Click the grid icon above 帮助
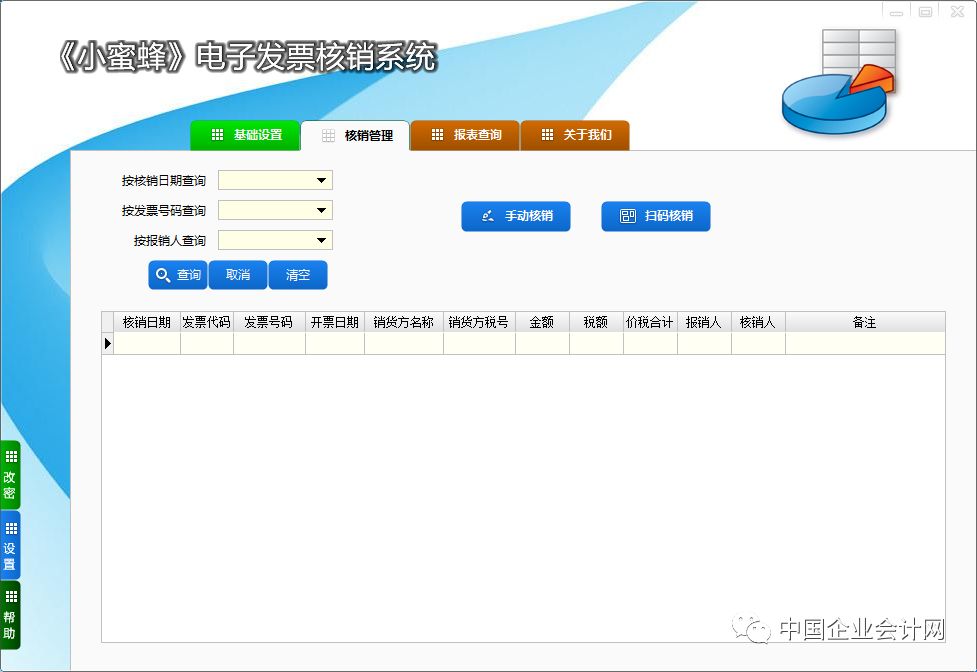The height and width of the screenshot is (672, 977). click(11, 597)
